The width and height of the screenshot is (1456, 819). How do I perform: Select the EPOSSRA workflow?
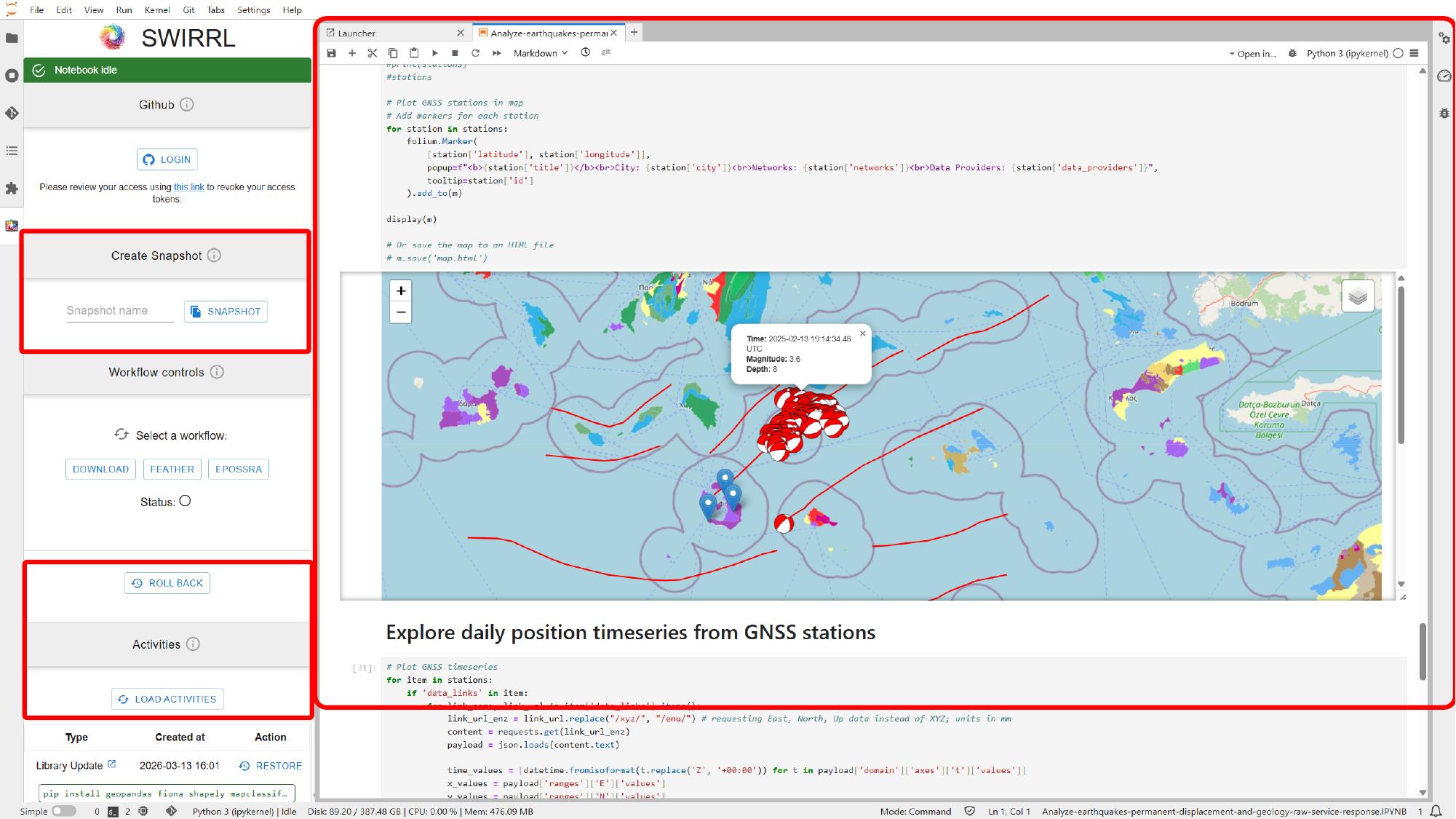tap(238, 470)
